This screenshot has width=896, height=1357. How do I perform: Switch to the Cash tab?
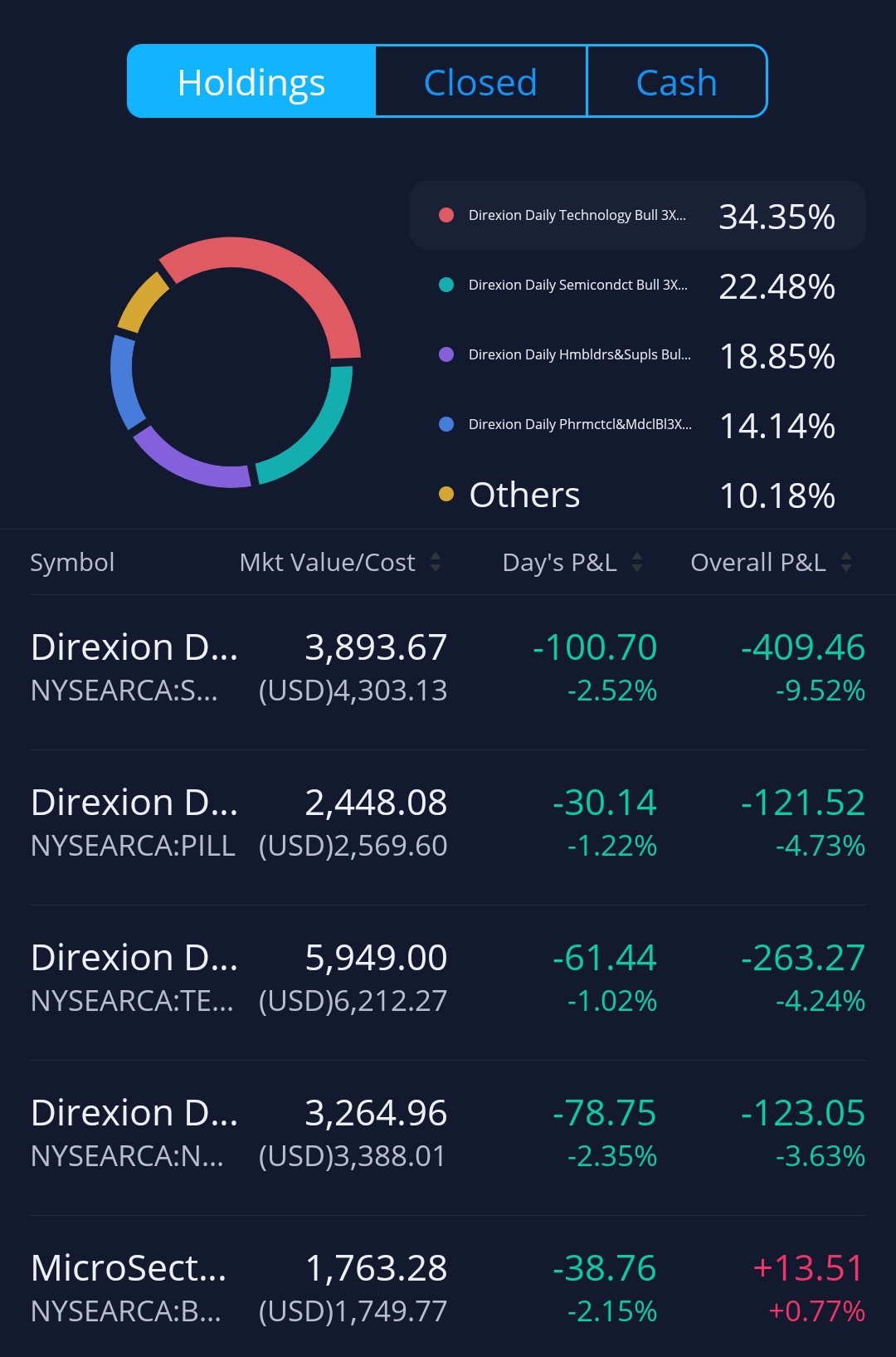677,81
